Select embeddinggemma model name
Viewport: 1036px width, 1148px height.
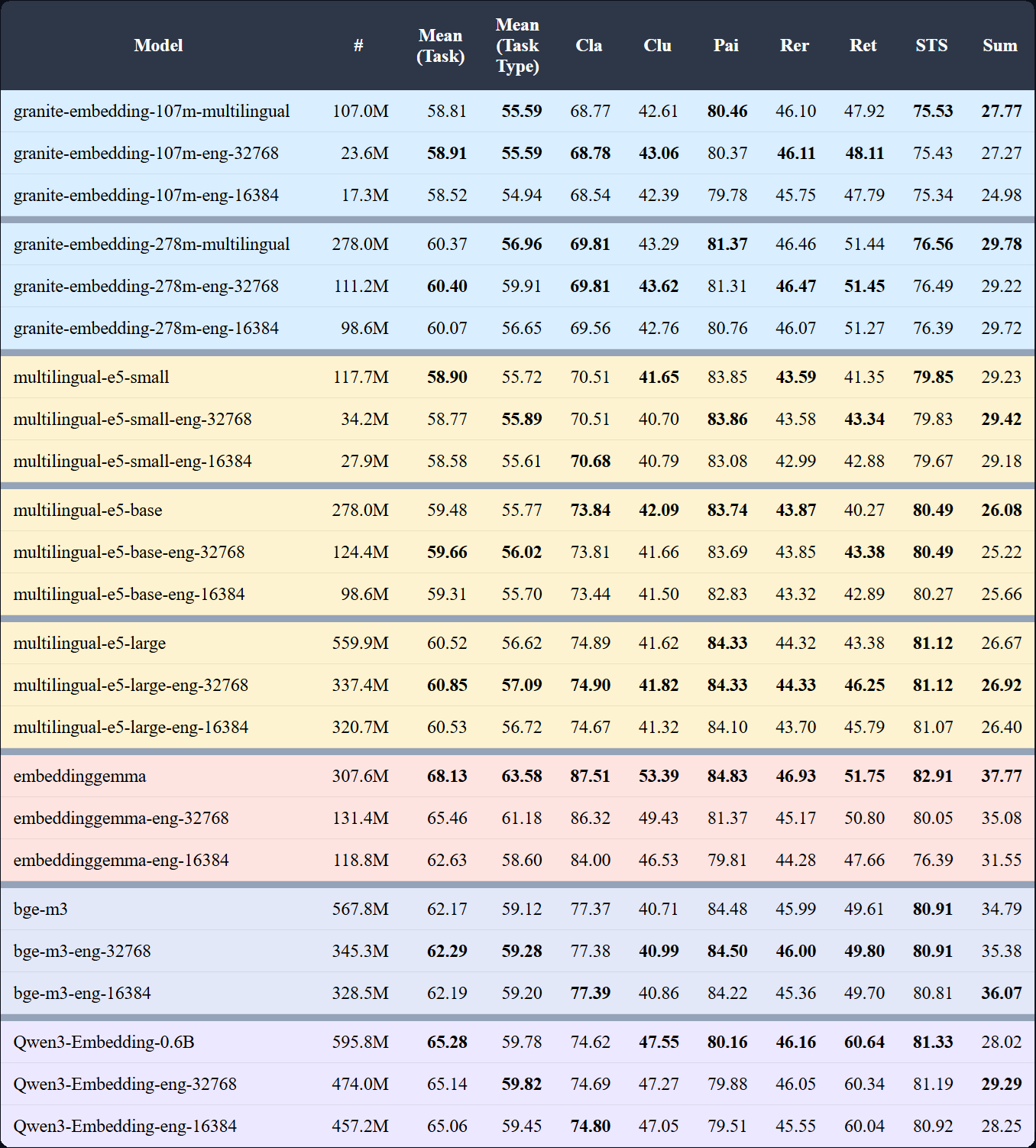[x=79, y=777]
